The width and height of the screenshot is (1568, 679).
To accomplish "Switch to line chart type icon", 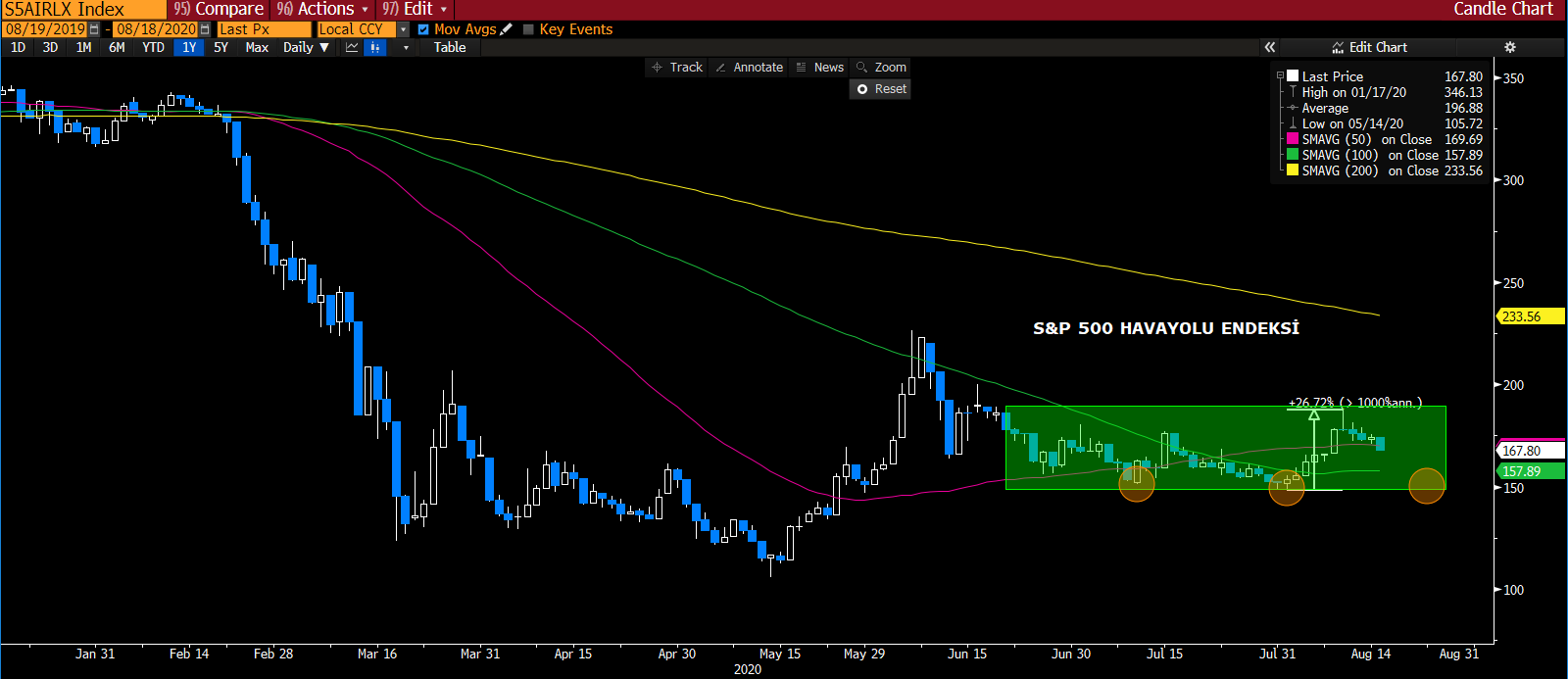I will click(352, 47).
